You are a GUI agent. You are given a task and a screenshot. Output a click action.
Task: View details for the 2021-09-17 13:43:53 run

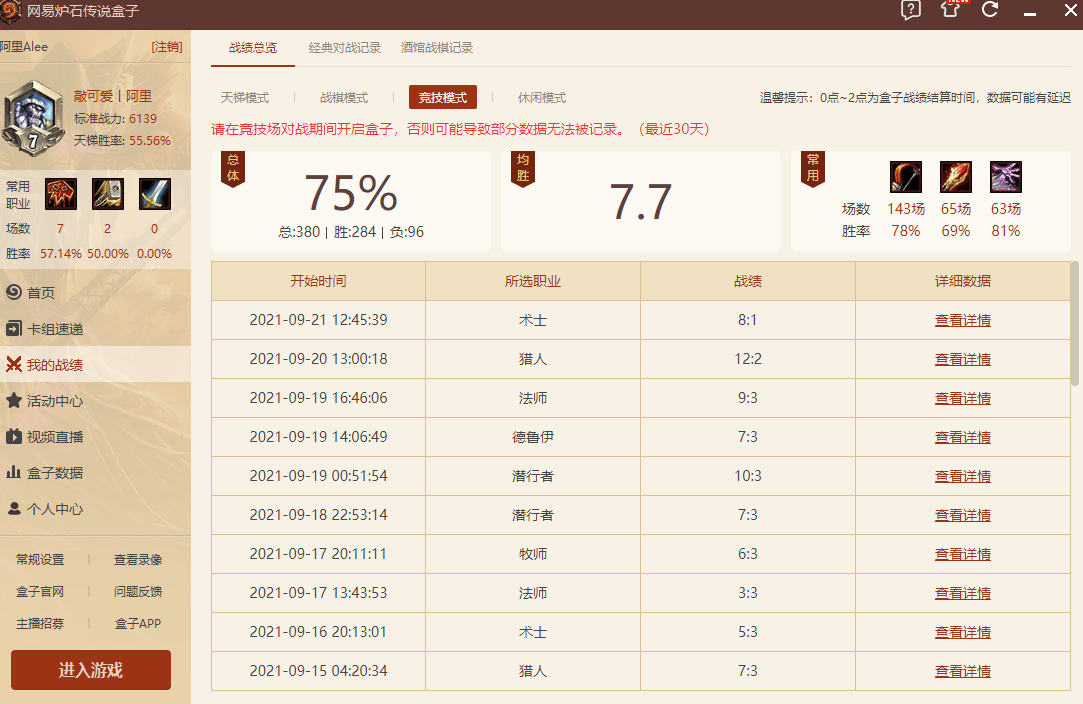(x=963, y=593)
